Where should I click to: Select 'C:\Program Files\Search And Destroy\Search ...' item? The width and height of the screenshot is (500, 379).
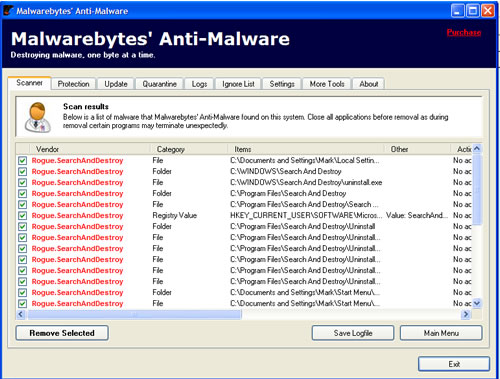[x=304, y=205]
